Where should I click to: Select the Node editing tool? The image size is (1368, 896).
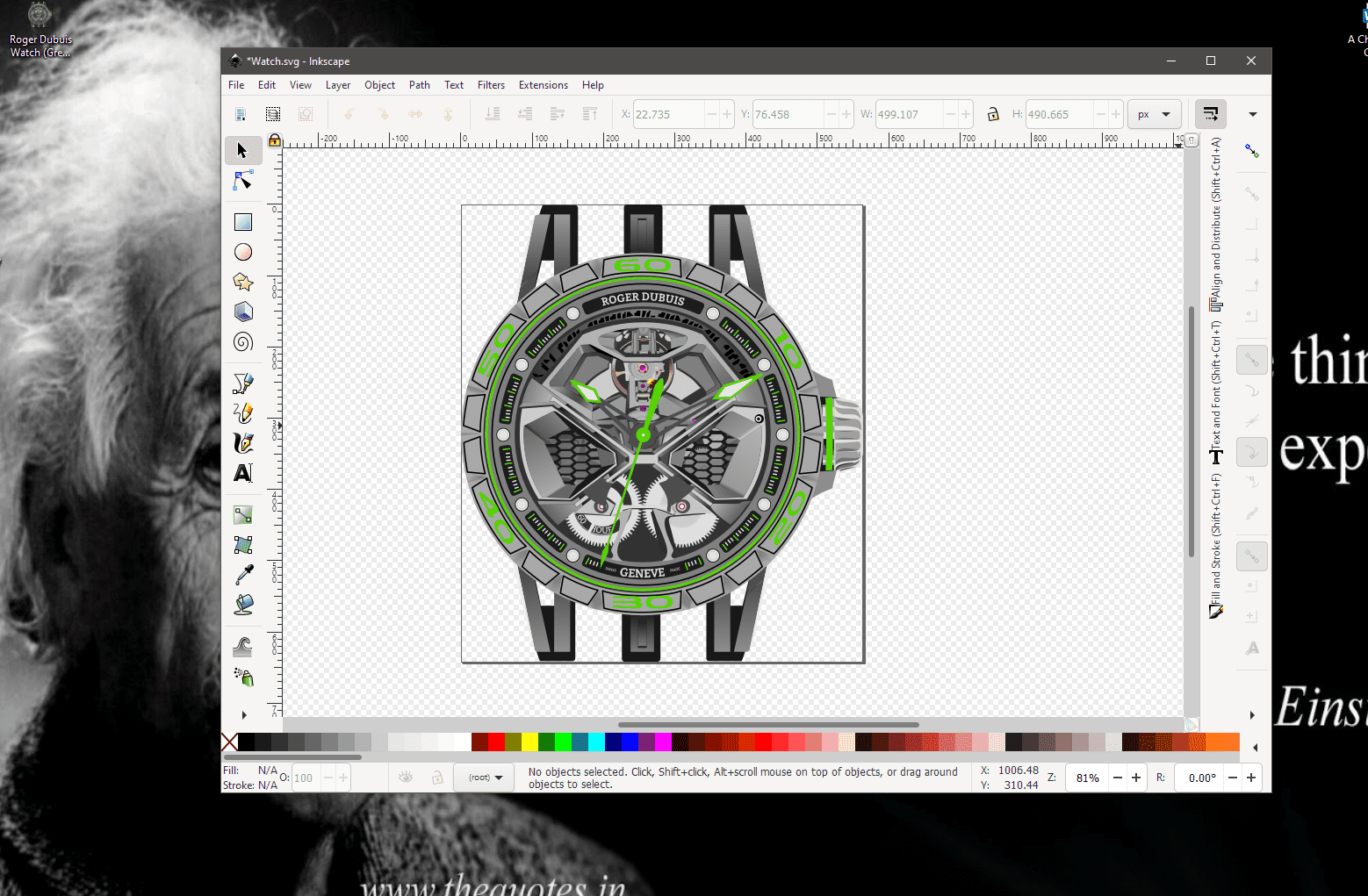[243, 181]
